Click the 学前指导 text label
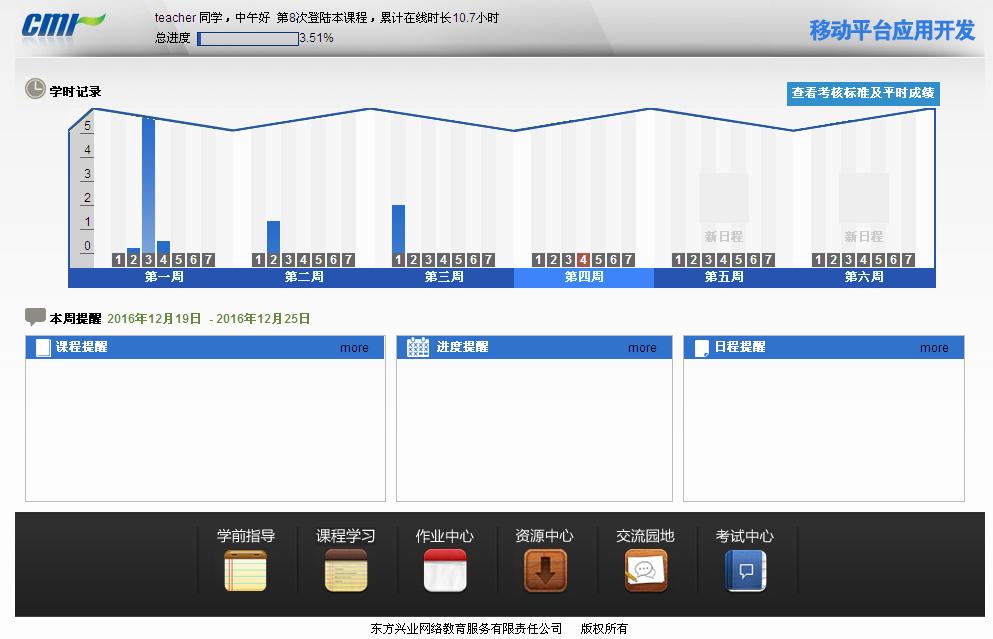This screenshot has width=993, height=639. [x=246, y=536]
